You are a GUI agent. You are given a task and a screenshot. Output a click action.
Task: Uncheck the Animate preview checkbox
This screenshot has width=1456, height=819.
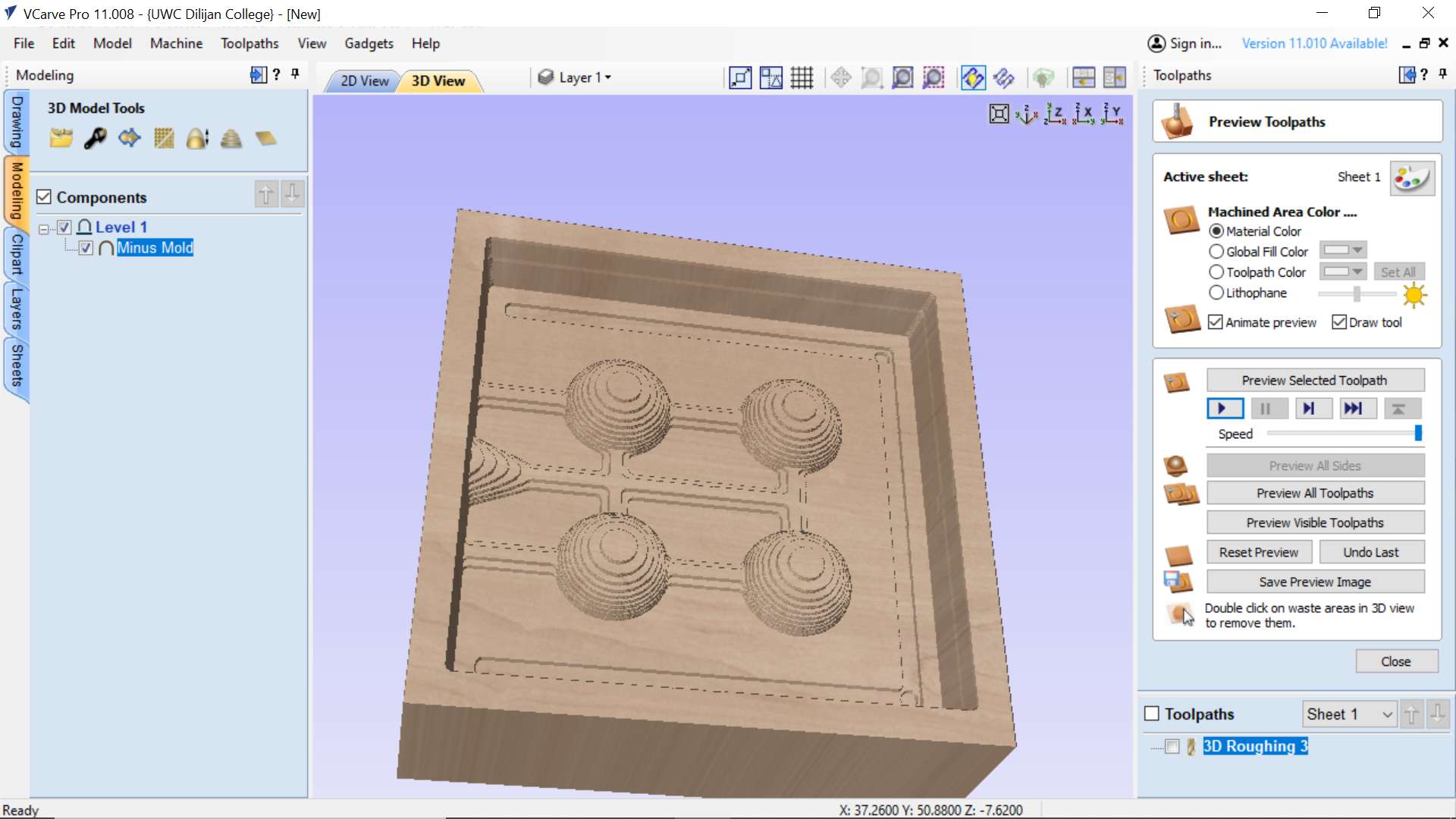[1216, 322]
